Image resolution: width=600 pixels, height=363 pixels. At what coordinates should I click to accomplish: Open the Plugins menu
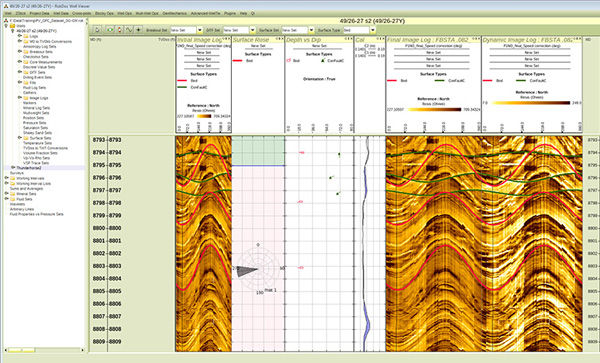(x=230, y=13)
